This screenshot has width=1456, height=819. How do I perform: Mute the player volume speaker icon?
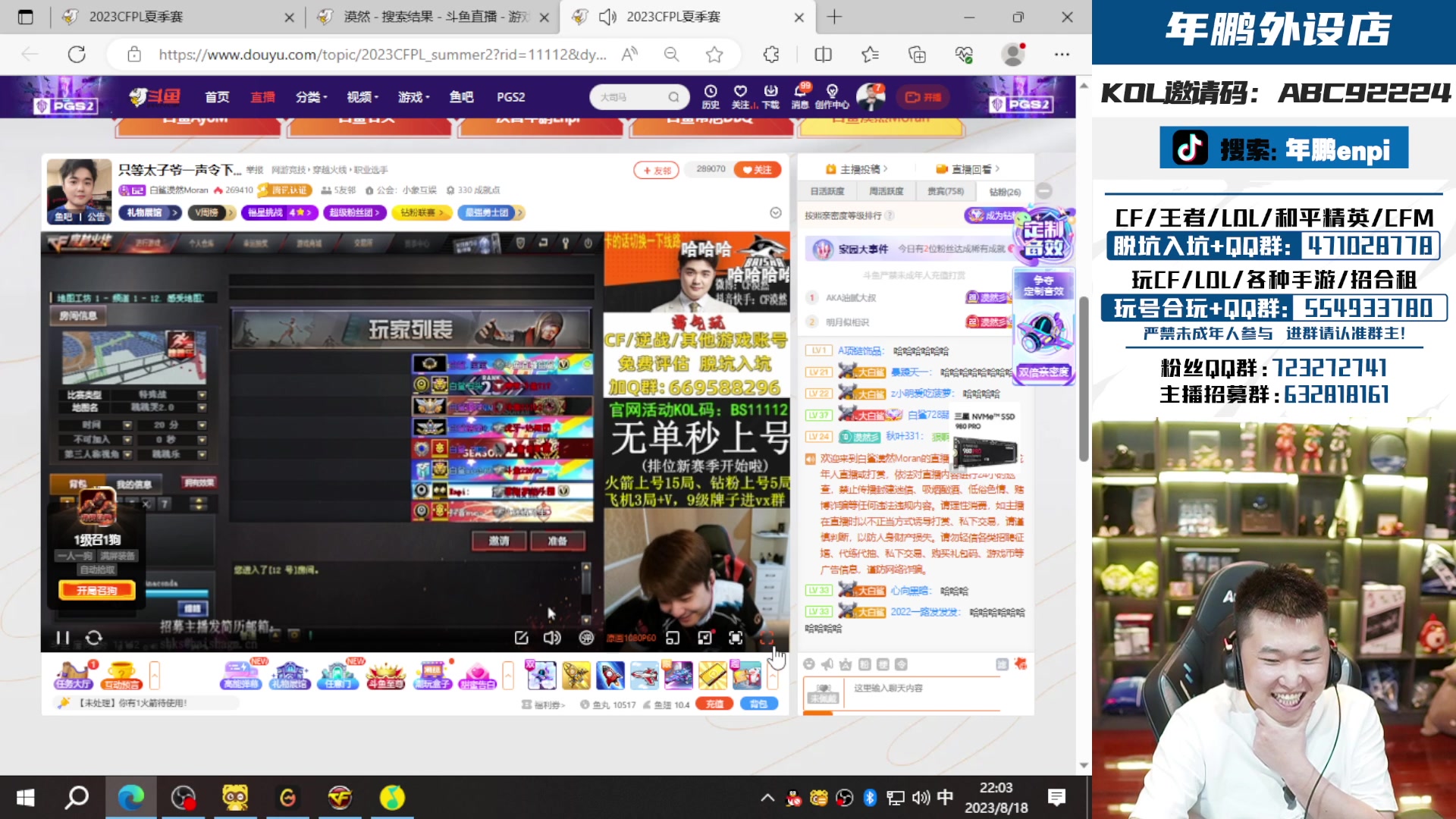[552, 638]
